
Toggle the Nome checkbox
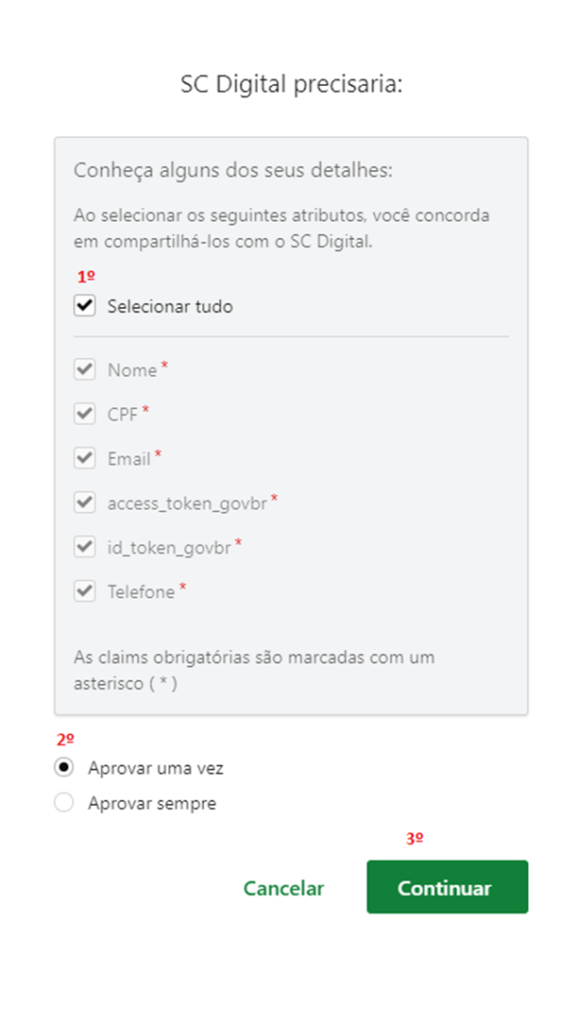pos(85,370)
